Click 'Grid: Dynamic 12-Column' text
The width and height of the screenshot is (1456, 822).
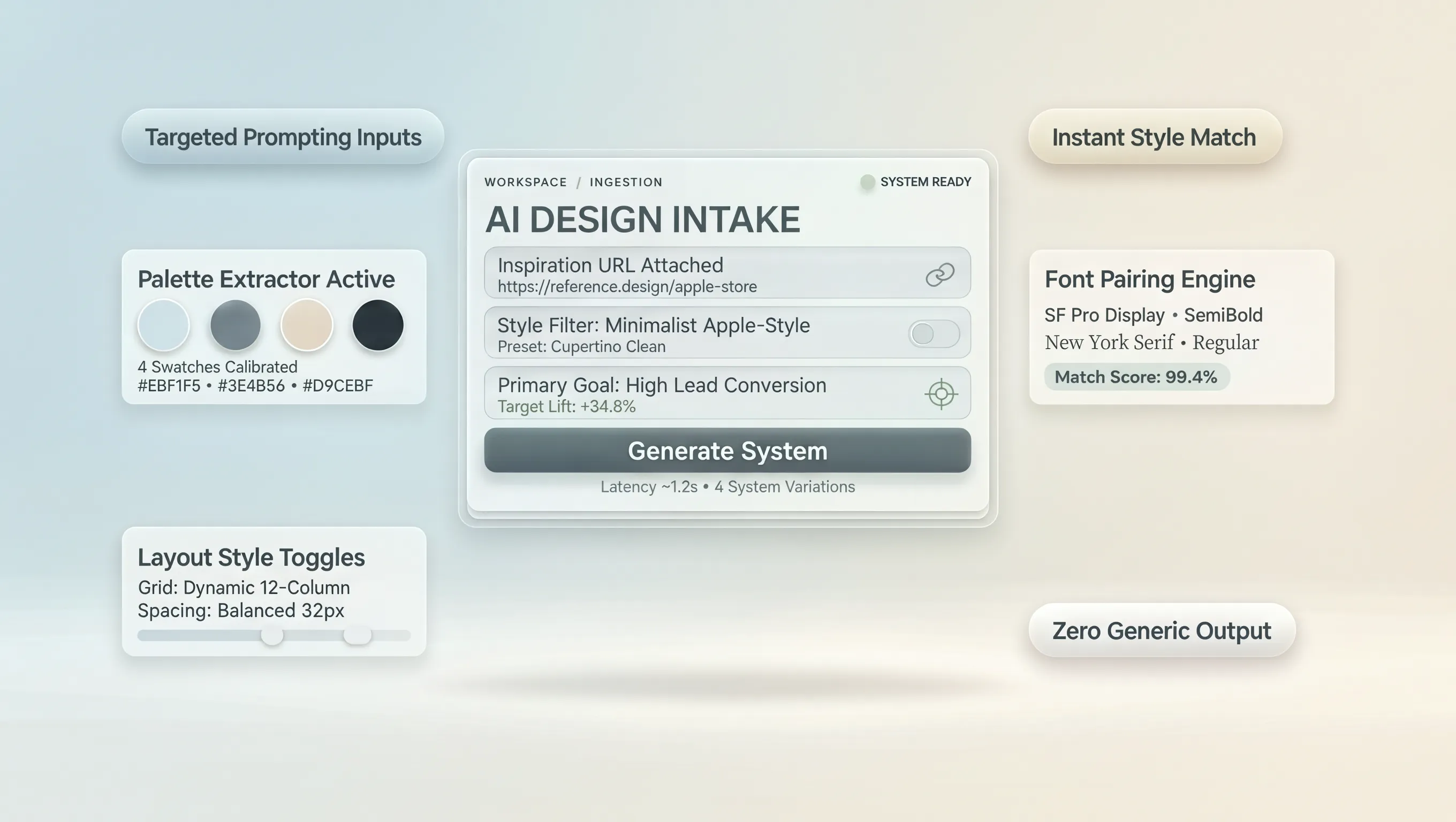244,588
